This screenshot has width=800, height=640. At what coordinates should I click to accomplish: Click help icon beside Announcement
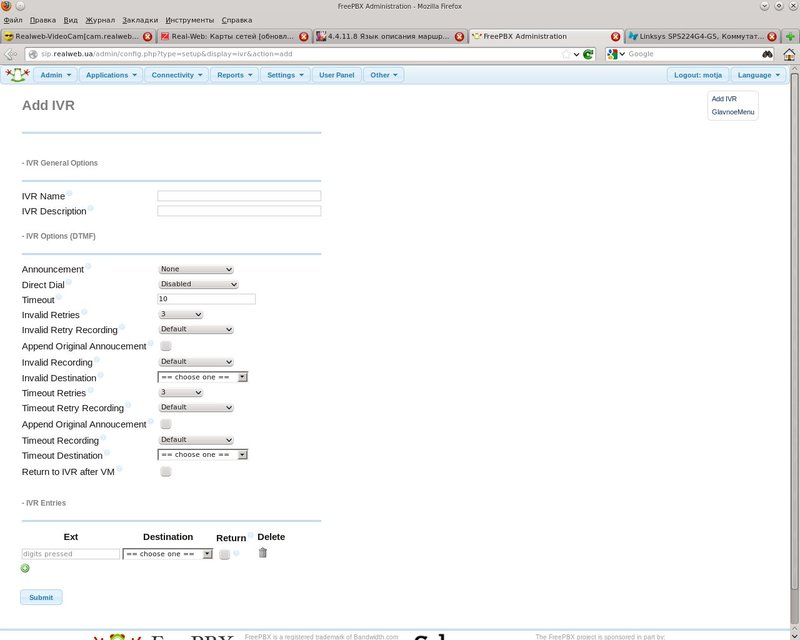point(88,266)
